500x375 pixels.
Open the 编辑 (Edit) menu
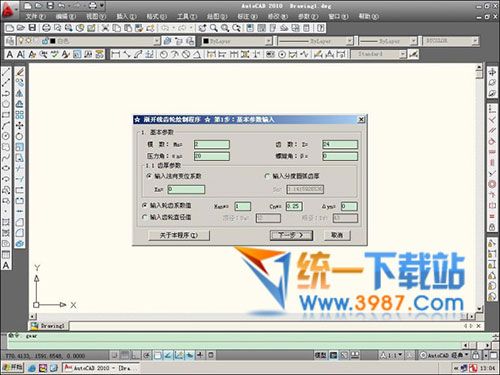(x=66, y=16)
